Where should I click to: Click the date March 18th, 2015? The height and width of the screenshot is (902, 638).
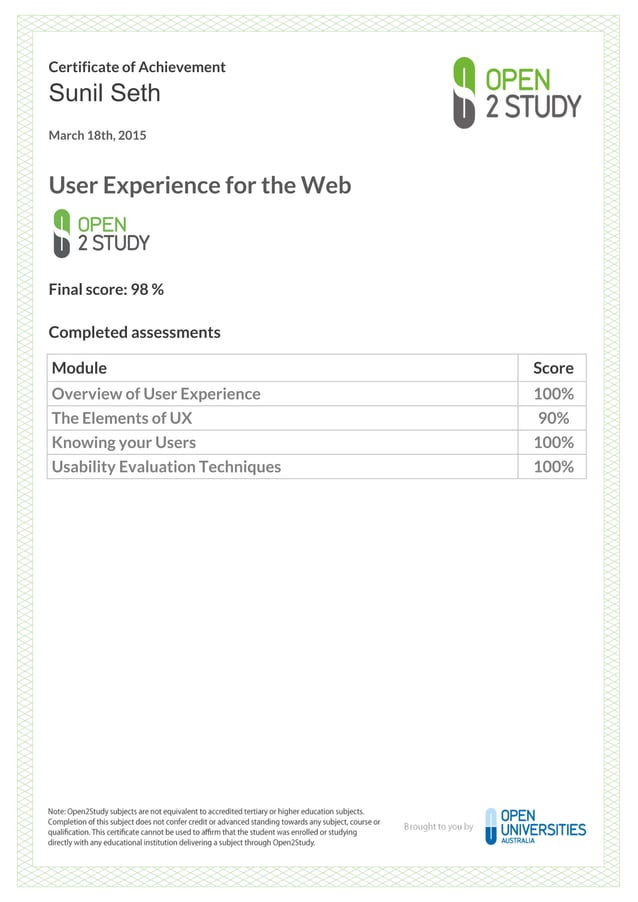click(97, 135)
